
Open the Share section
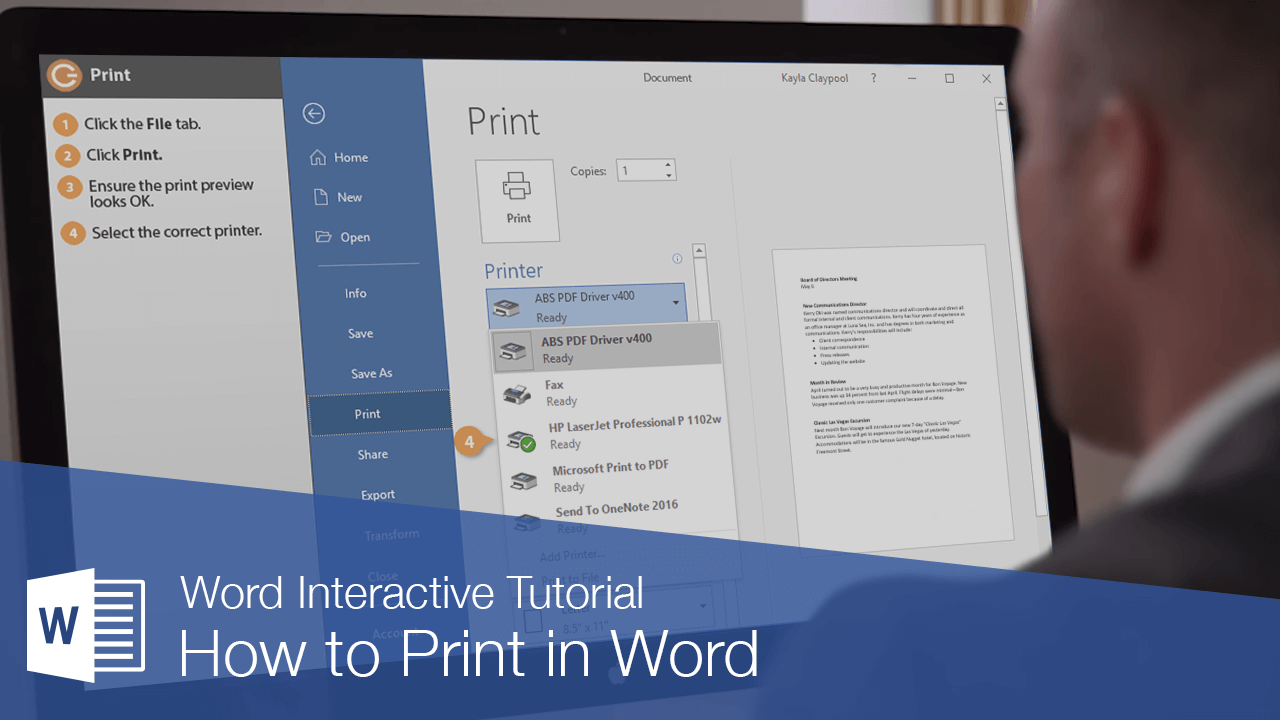pyautogui.click(x=371, y=454)
